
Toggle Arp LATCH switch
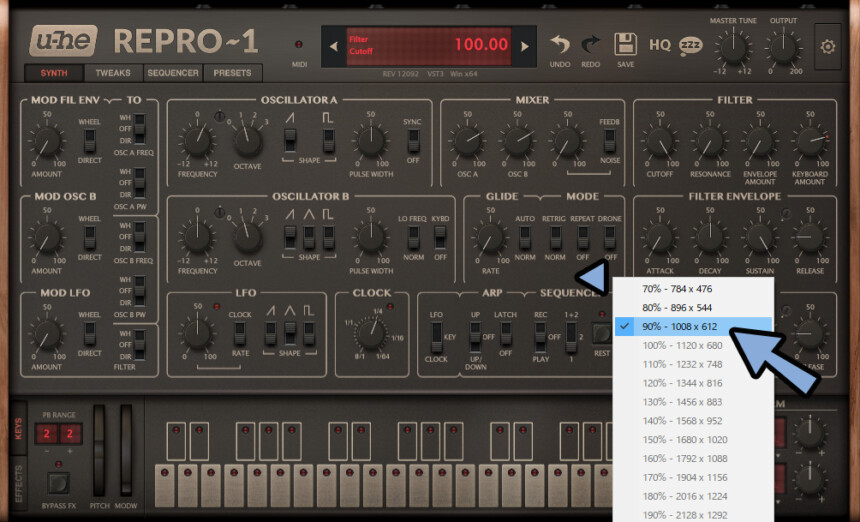click(505, 334)
